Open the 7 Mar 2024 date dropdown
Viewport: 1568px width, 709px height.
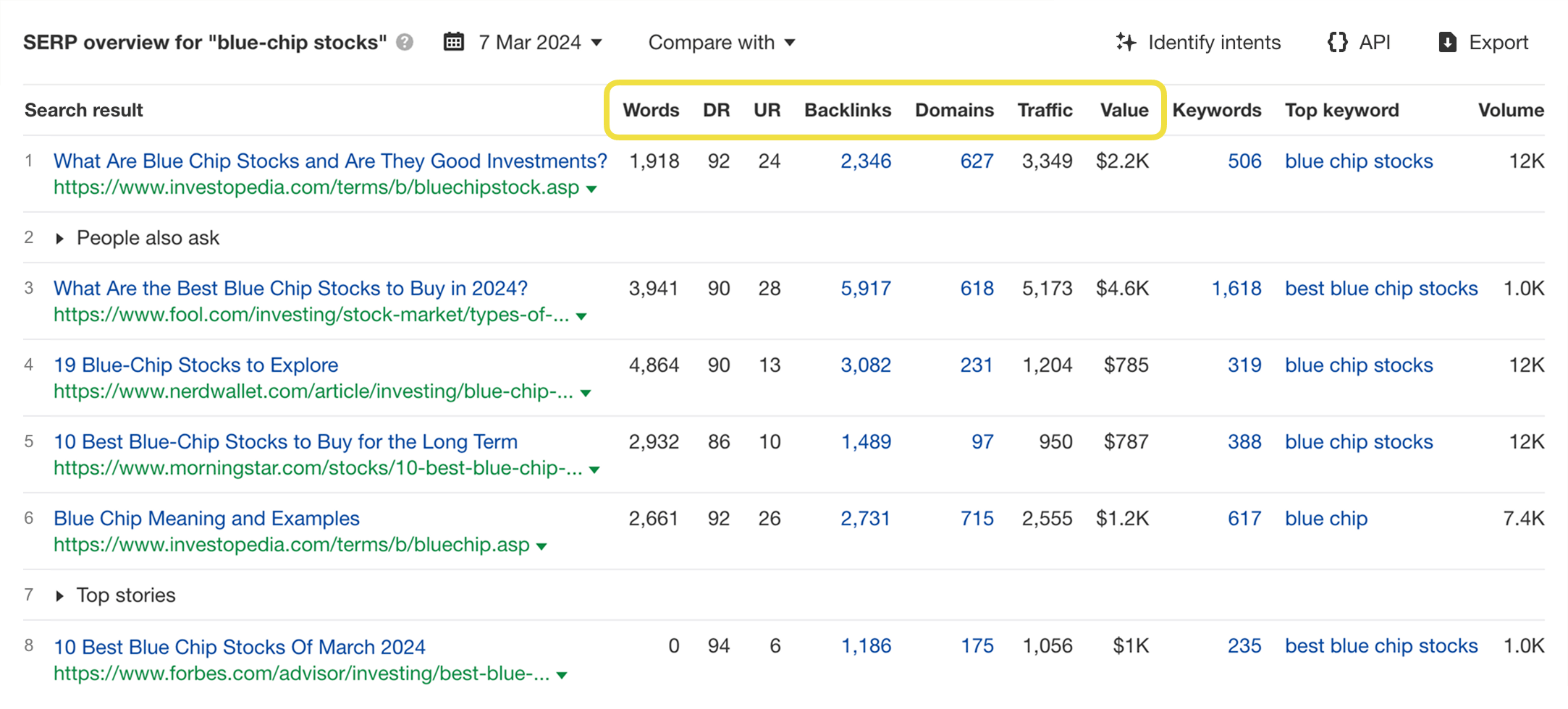click(x=539, y=42)
